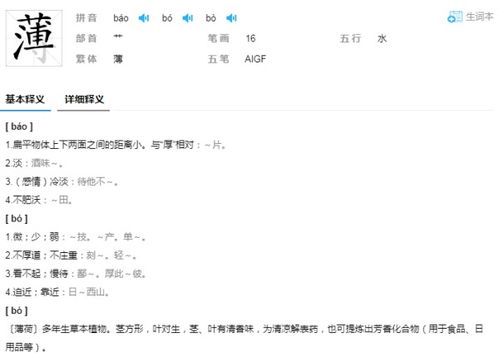Click the 五笔 label
Image resolution: width=499 pixels, height=362 pixels.
219,59
